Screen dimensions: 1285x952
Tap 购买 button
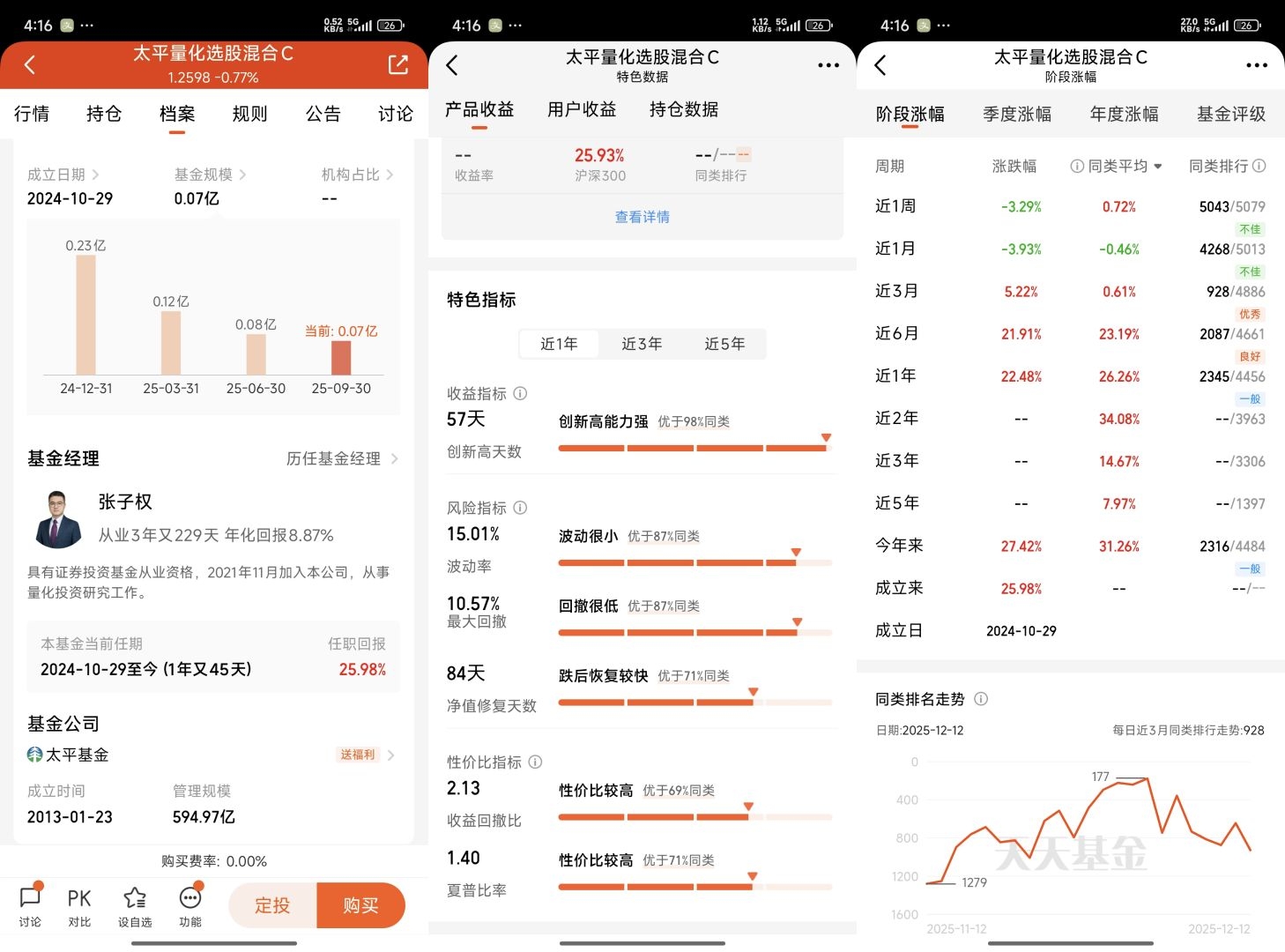point(360,905)
